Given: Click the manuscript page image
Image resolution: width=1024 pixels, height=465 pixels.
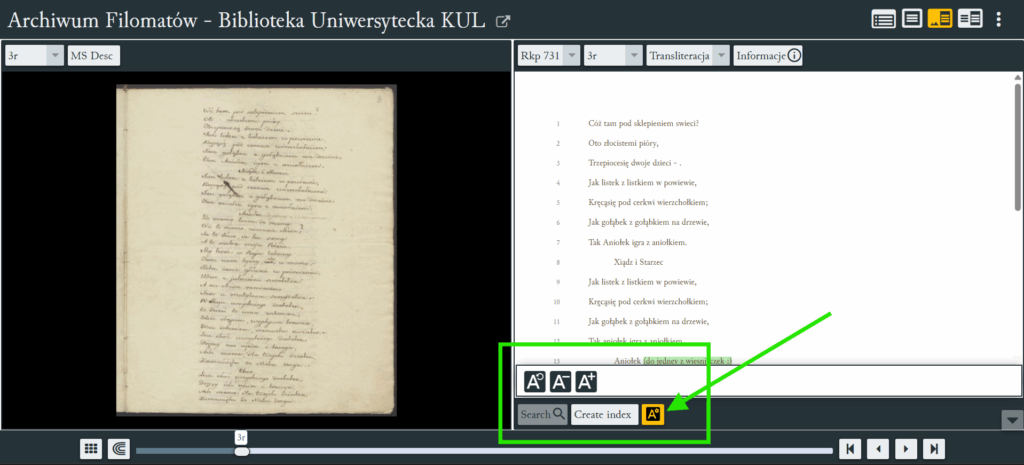Looking at the screenshot, I should (256, 250).
